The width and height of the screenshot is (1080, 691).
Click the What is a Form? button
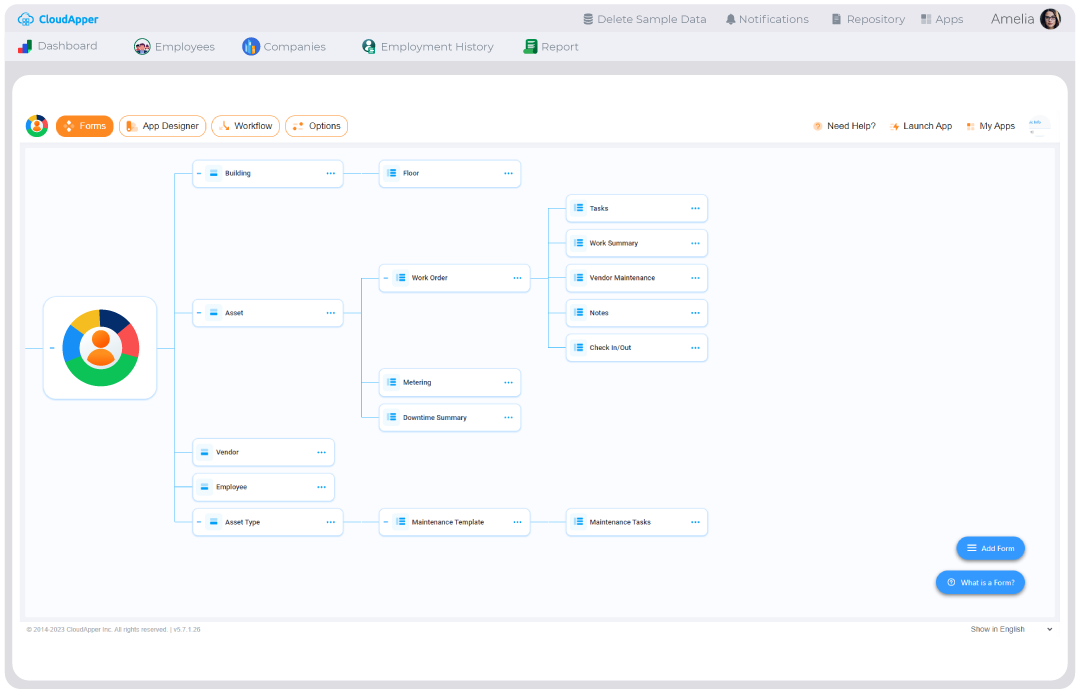click(980, 581)
